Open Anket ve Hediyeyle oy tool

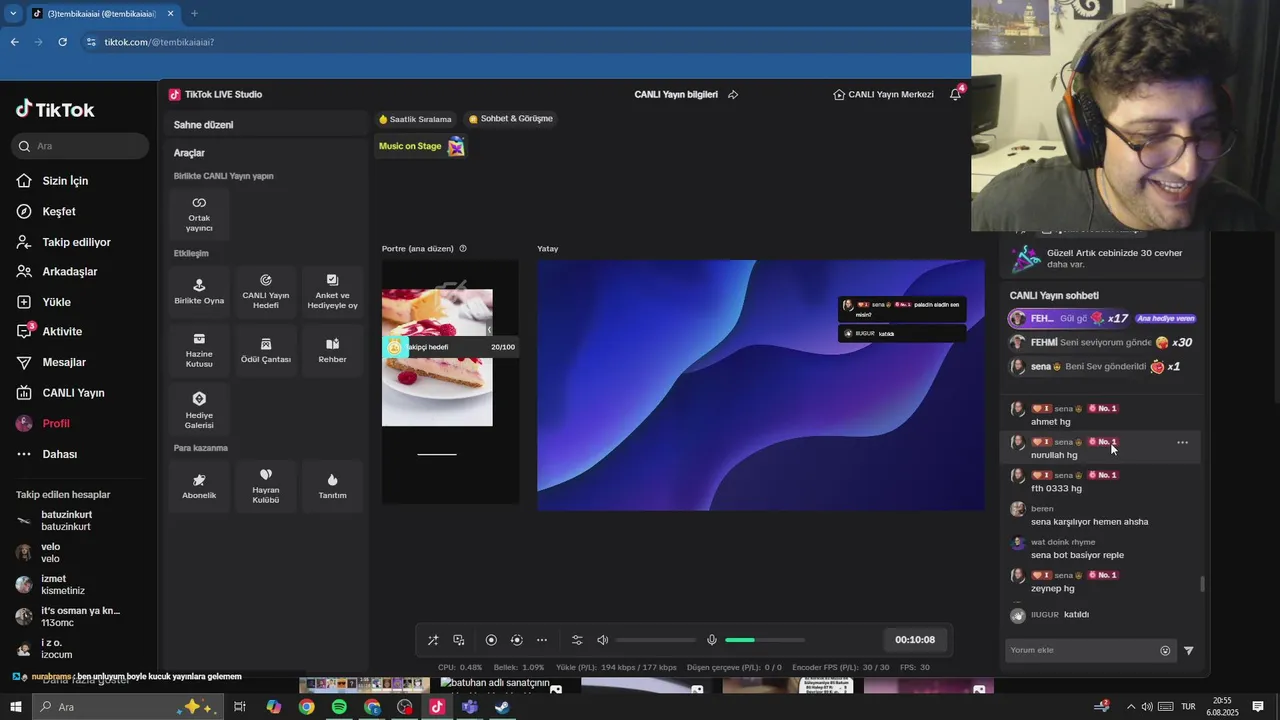click(332, 291)
